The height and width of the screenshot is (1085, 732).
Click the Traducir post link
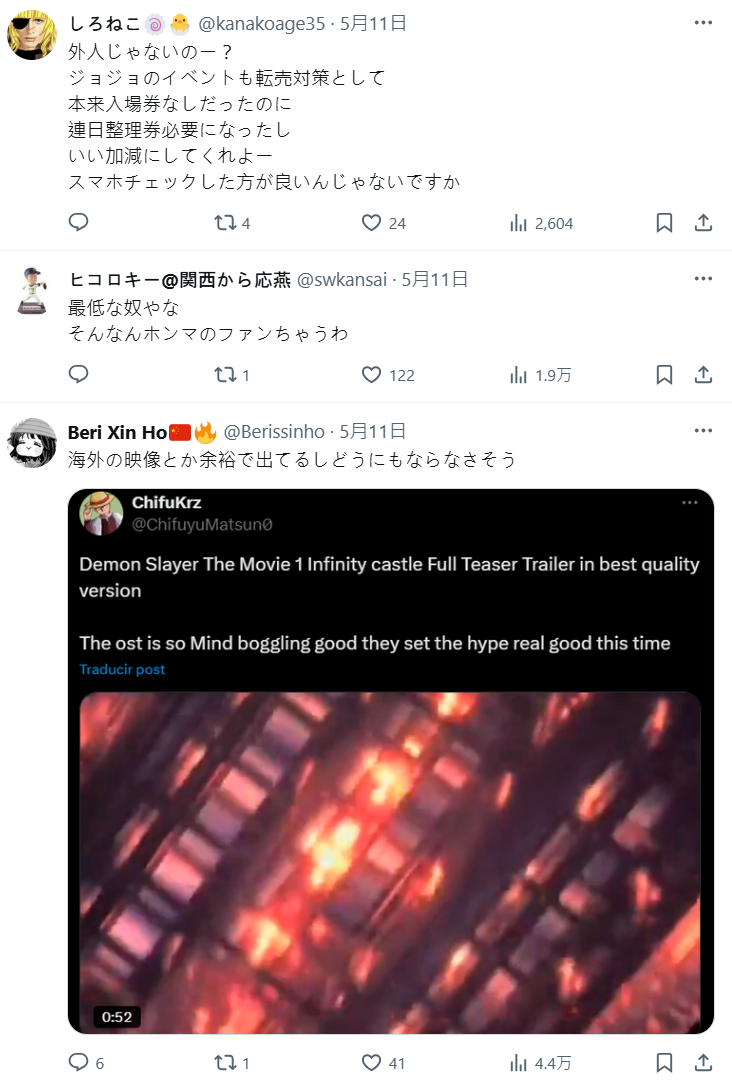pyautogui.click(x=122, y=669)
